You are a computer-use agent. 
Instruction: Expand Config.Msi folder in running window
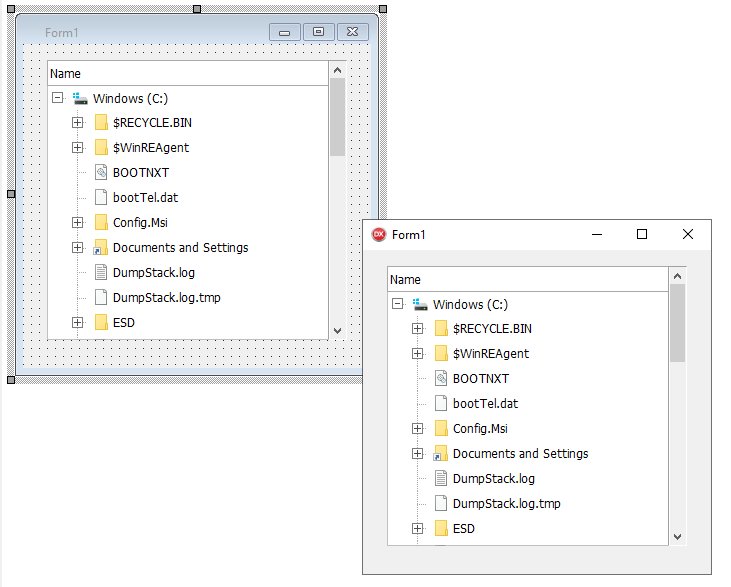click(417, 429)
